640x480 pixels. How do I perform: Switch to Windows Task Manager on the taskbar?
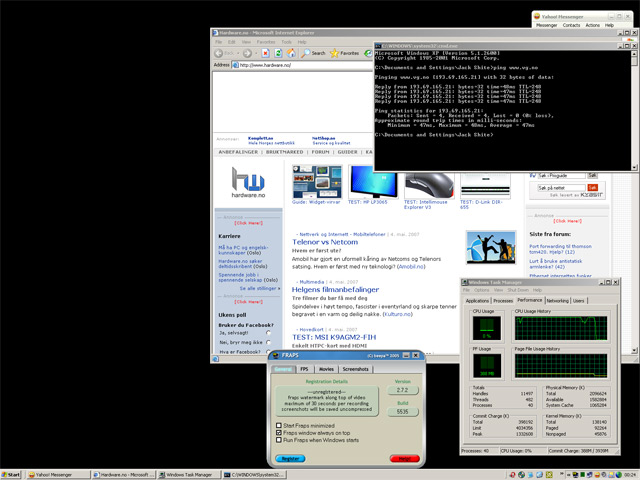[x=189, y=475]
